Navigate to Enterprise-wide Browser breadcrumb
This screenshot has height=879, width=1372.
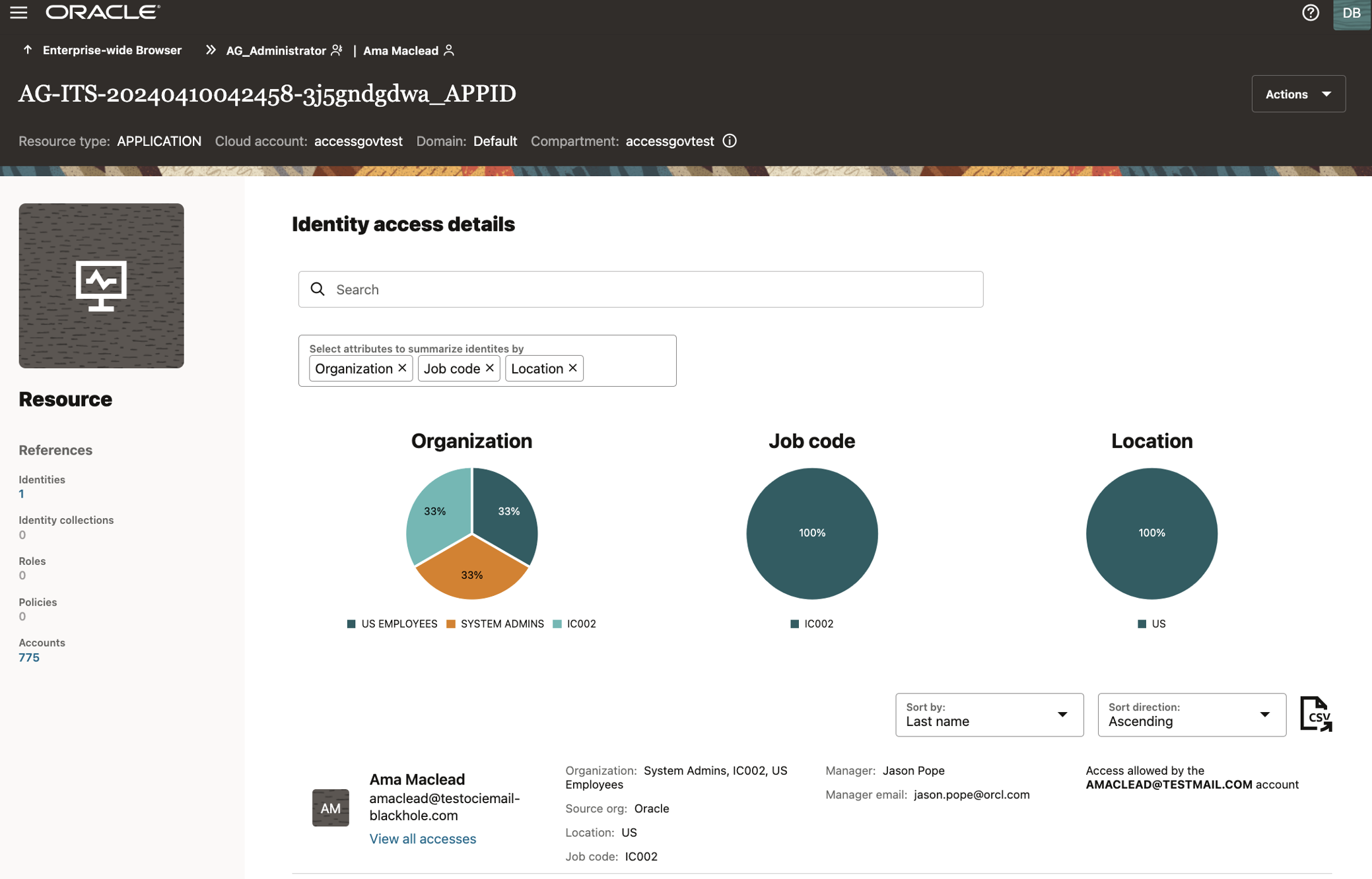(x=112, y=49)
